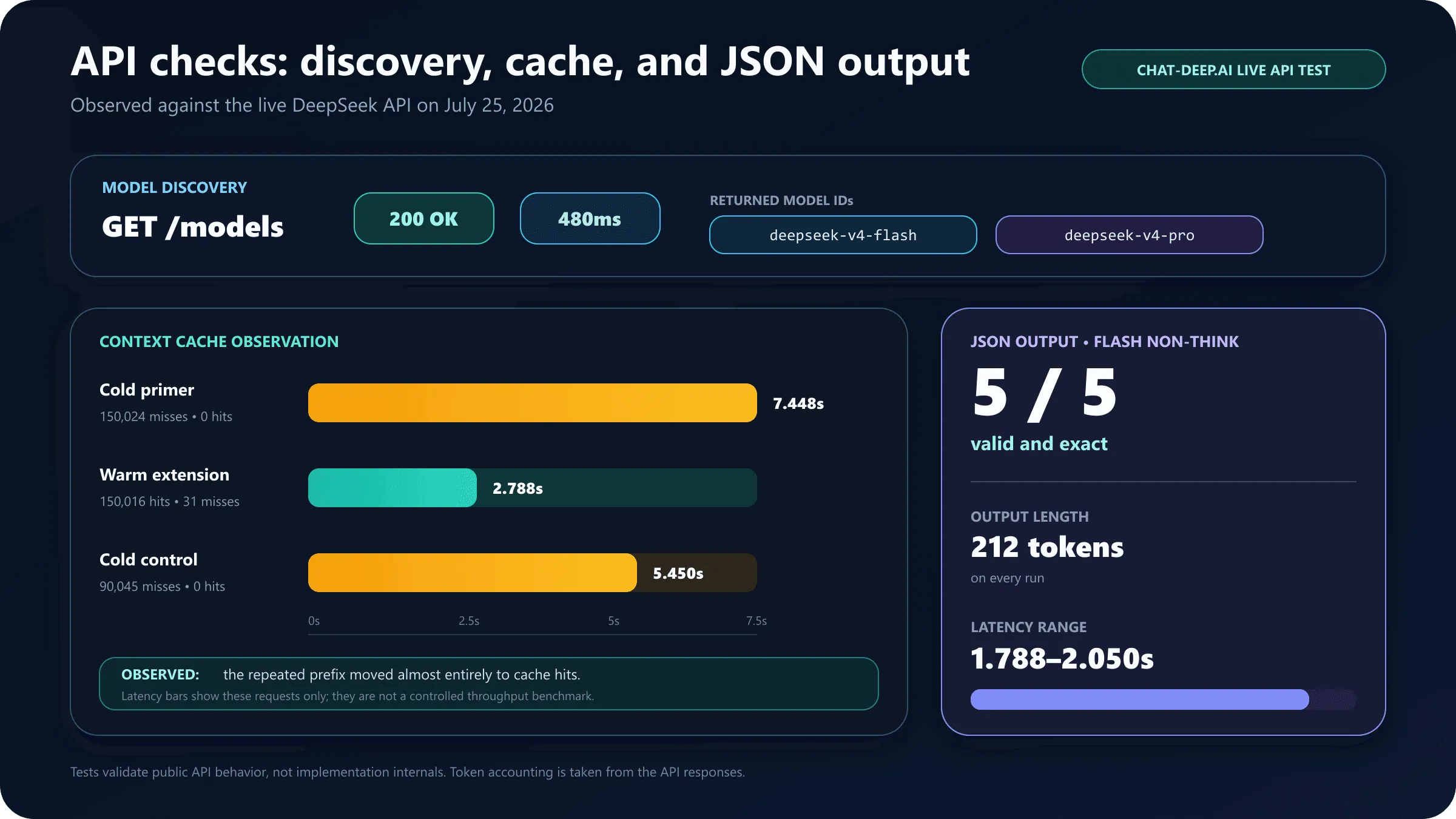Click 'Latency bars show these requests only' note
The image size is (1456, 819).
pyautogui.click(x=357, y=696)
